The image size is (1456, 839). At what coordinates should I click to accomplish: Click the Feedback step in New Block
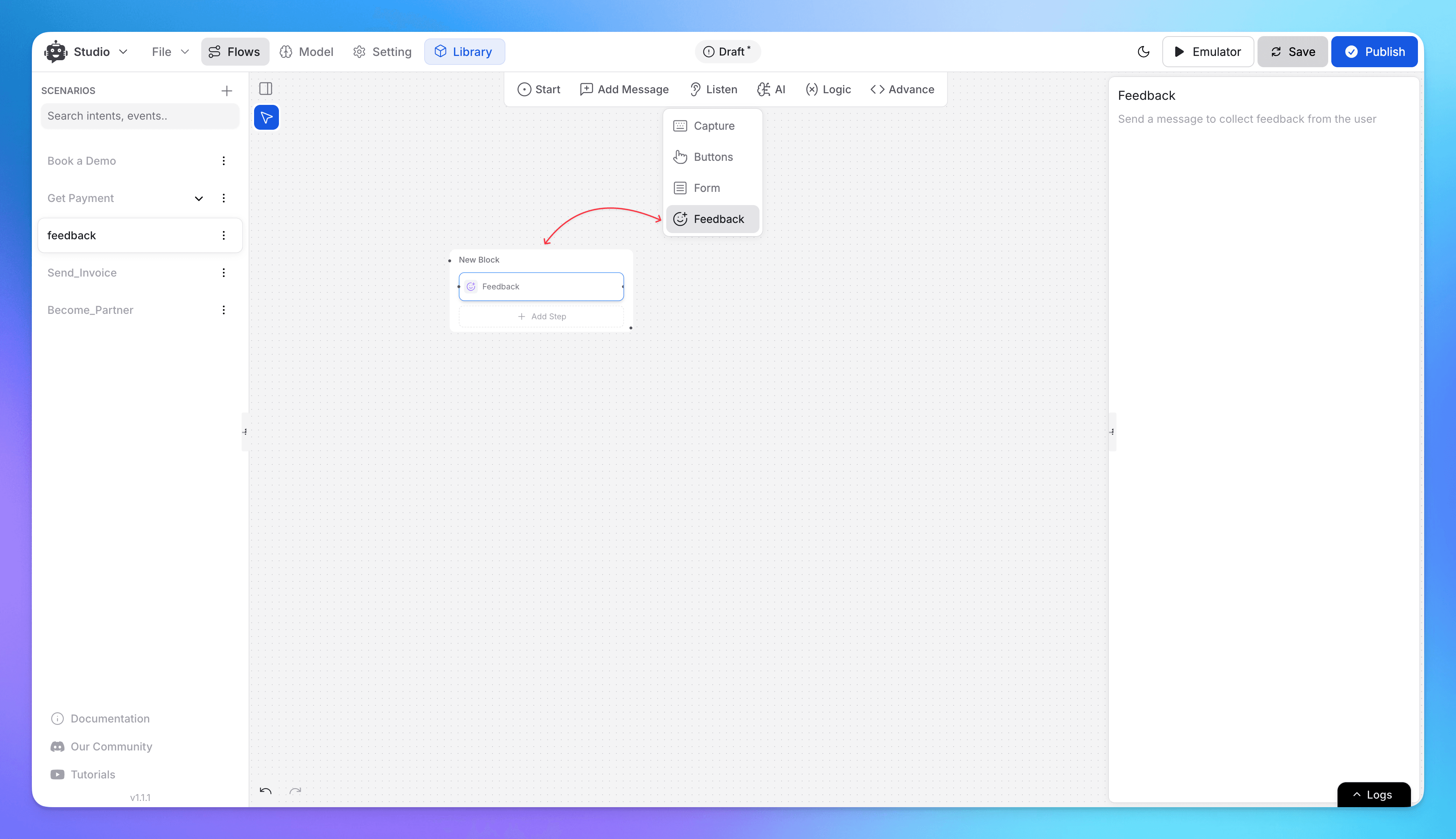[541, 286]
